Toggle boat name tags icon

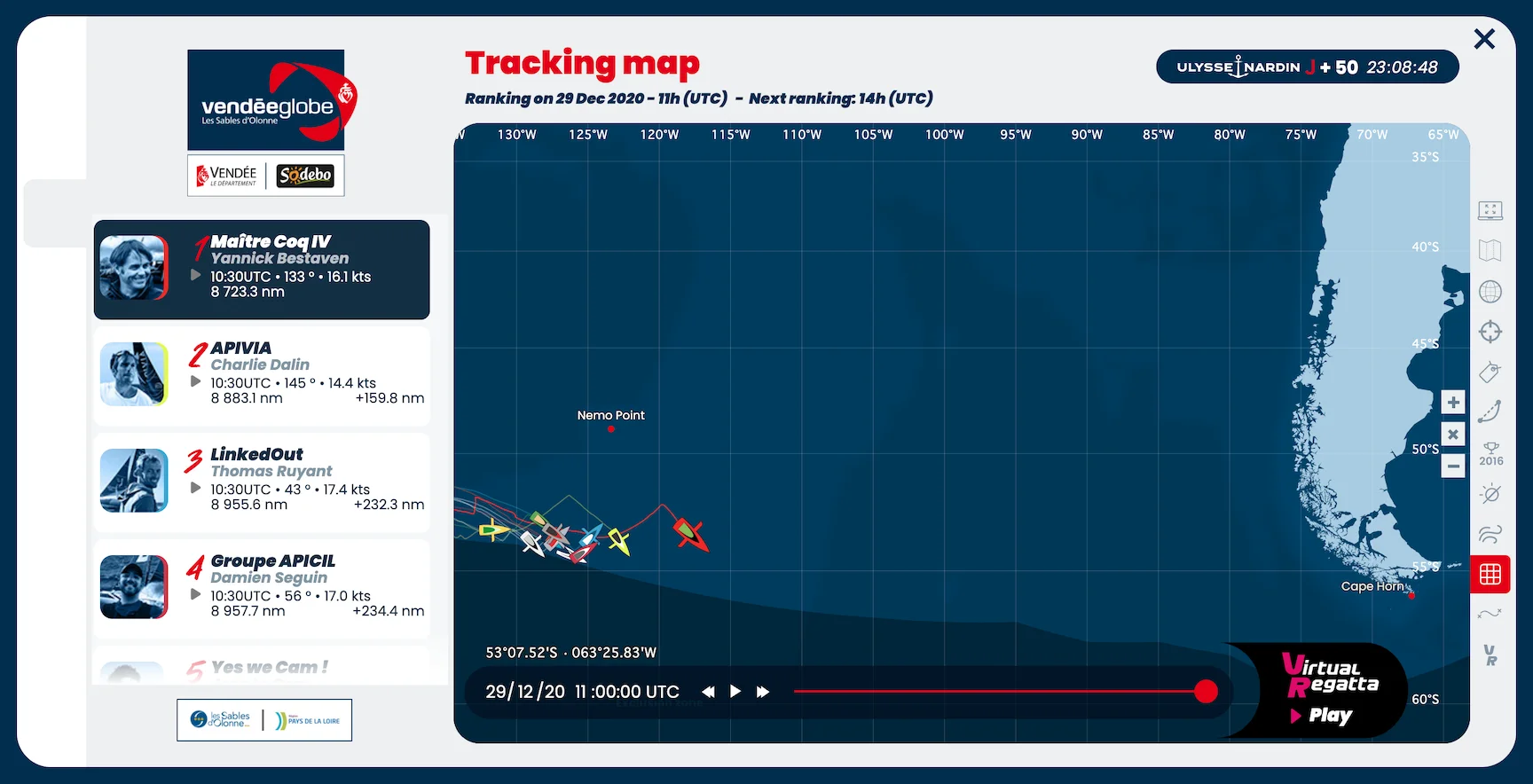point(1490,372)
